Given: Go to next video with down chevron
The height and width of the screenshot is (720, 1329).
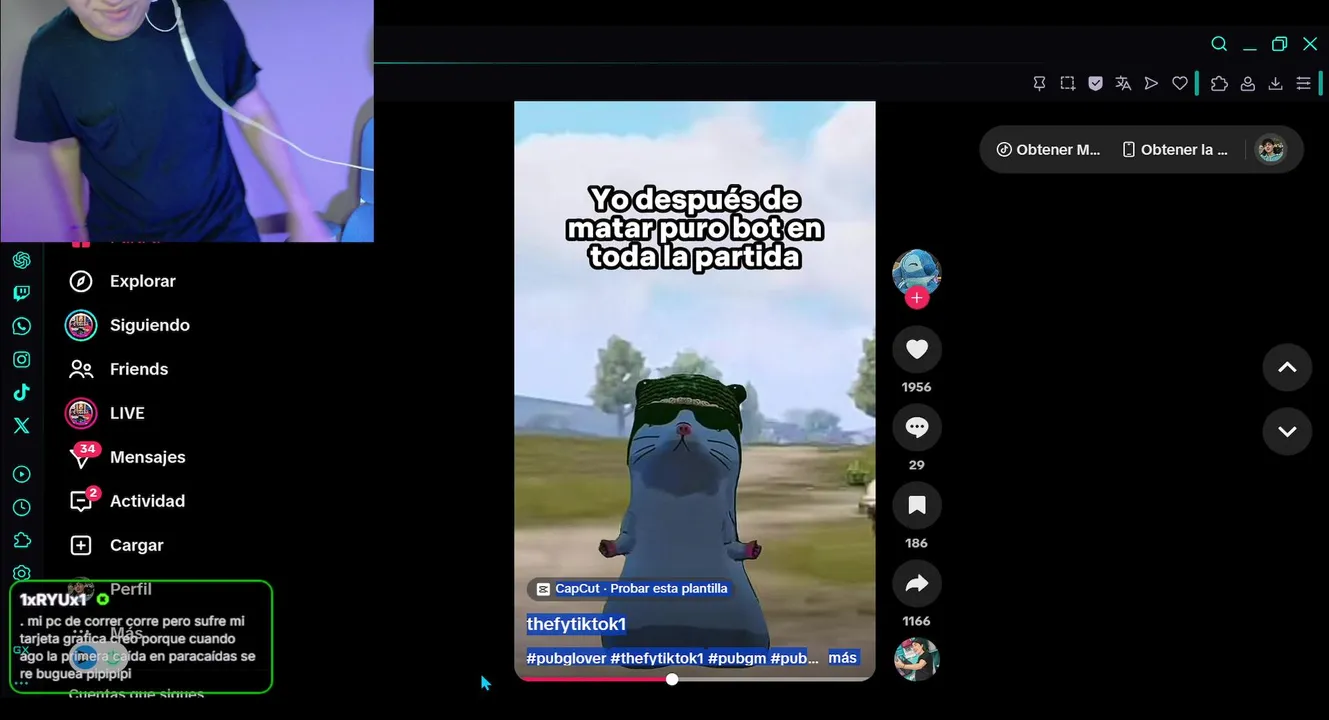Looking at the screenshot, I should pos(1287,432).
